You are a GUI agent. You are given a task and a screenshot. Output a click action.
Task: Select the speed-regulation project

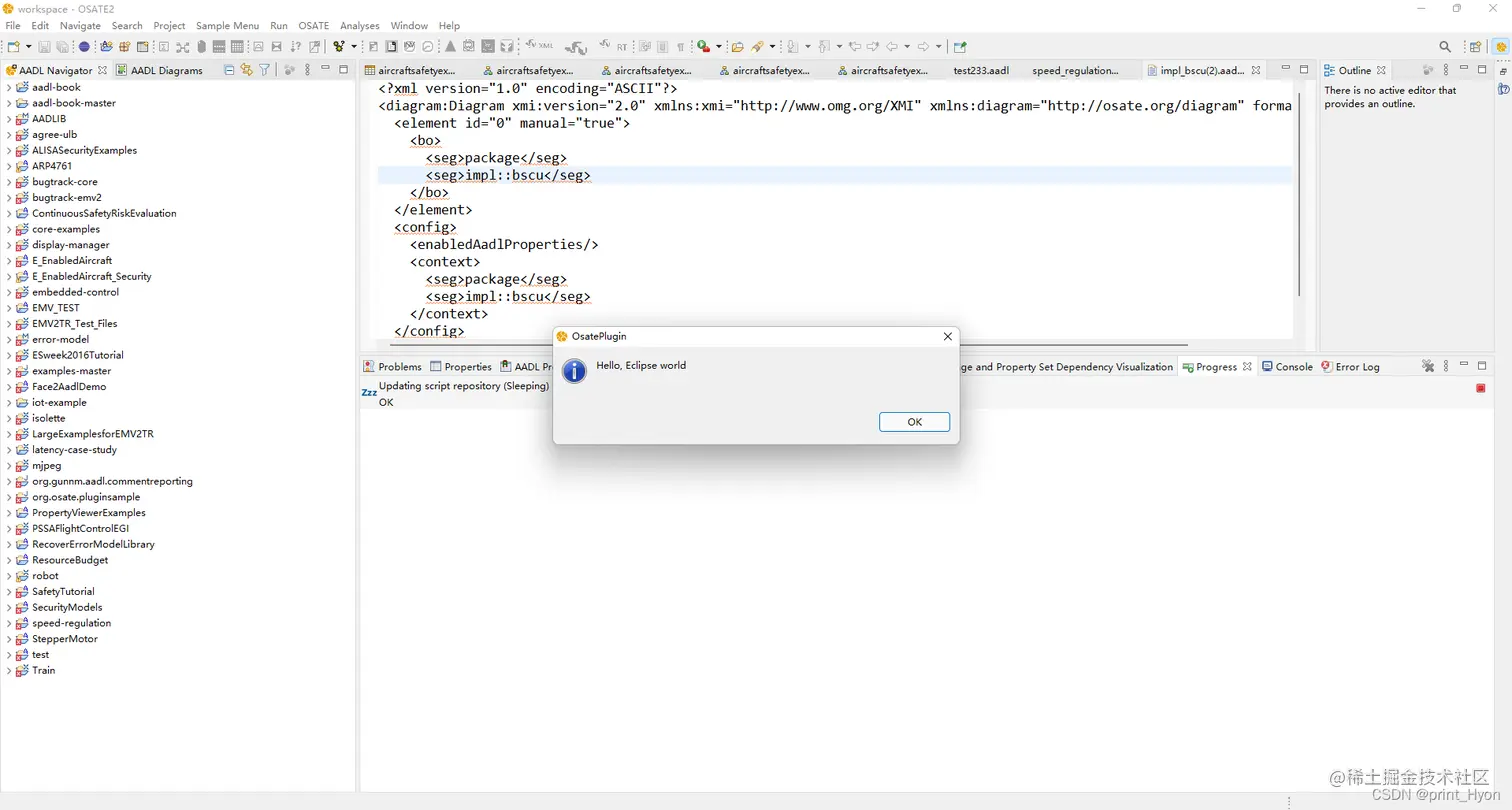(x=71, y=623)
